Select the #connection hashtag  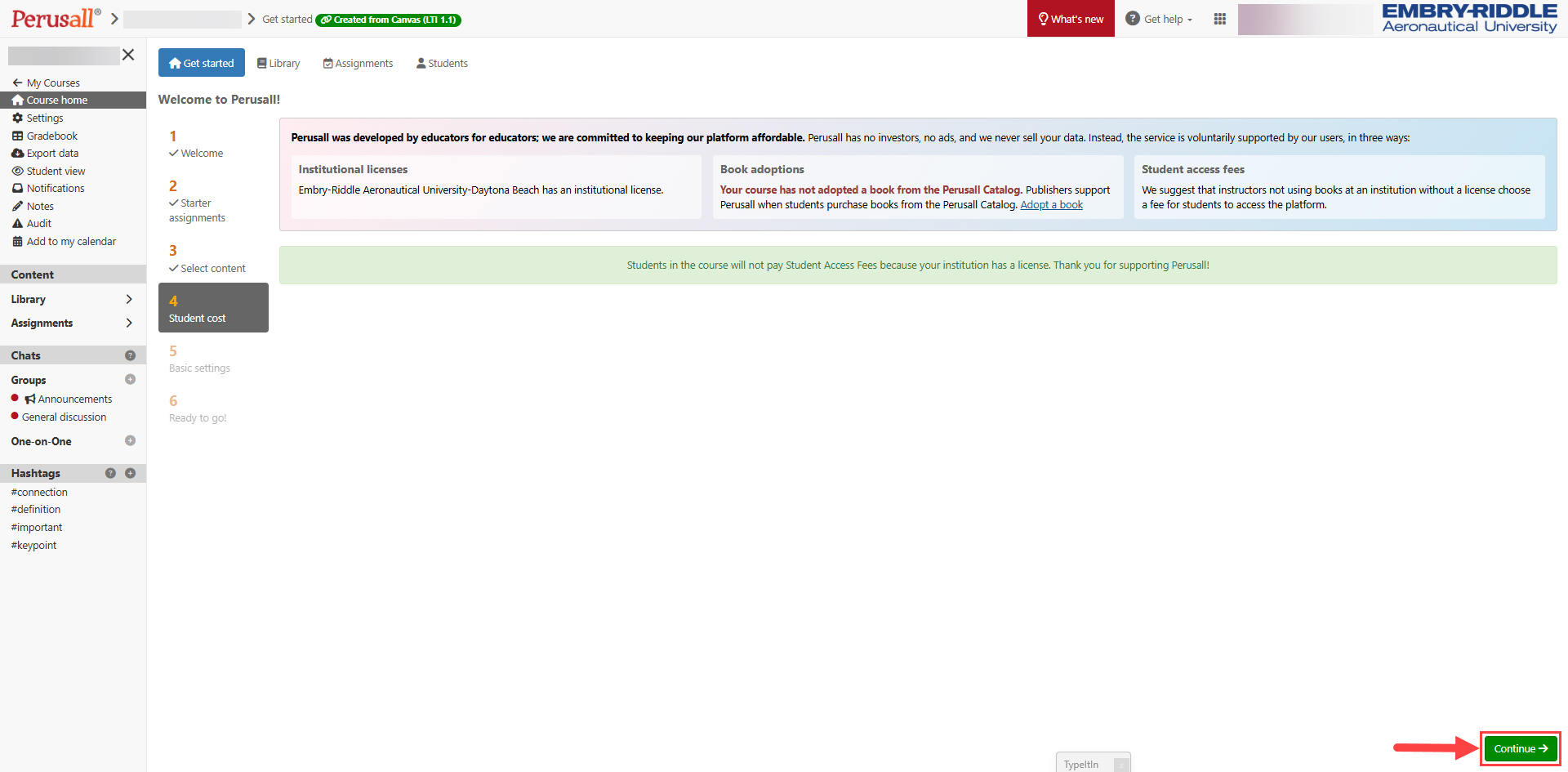39,492
